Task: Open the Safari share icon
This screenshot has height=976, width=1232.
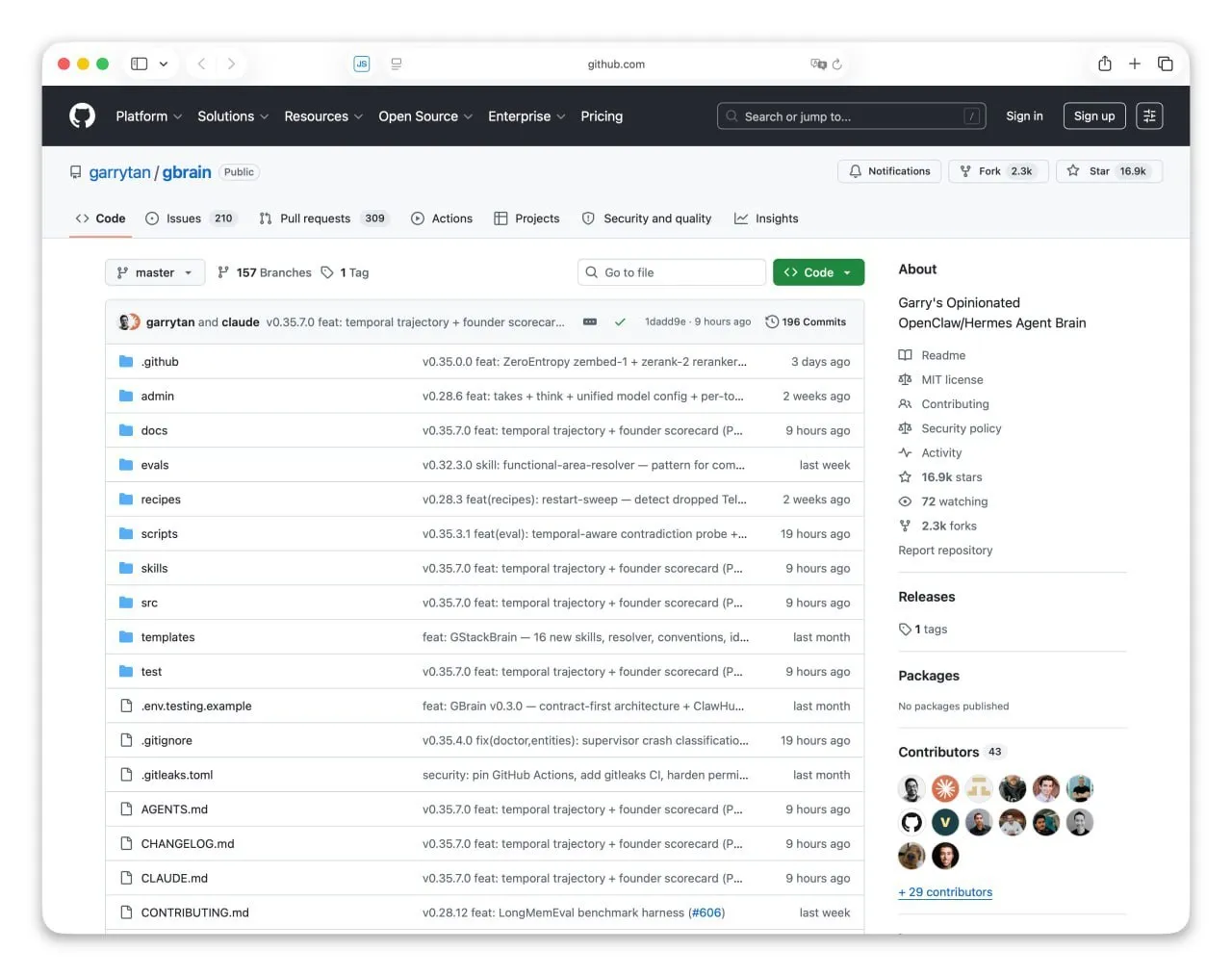Action: [x=1105, y=64]
